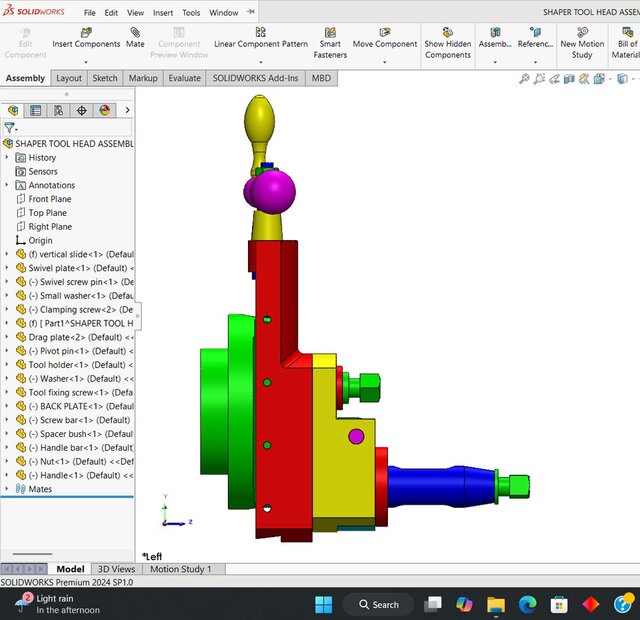Switch to 3D Views tab
The height and width of the screenshot is (620, 640).
[116, 569]
